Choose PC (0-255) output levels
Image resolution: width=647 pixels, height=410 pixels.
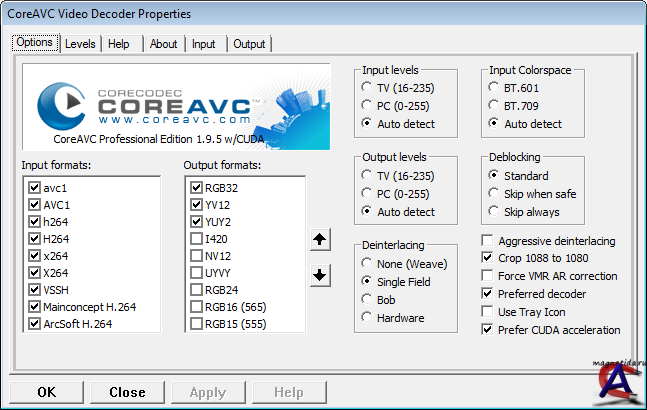[369, 193]
